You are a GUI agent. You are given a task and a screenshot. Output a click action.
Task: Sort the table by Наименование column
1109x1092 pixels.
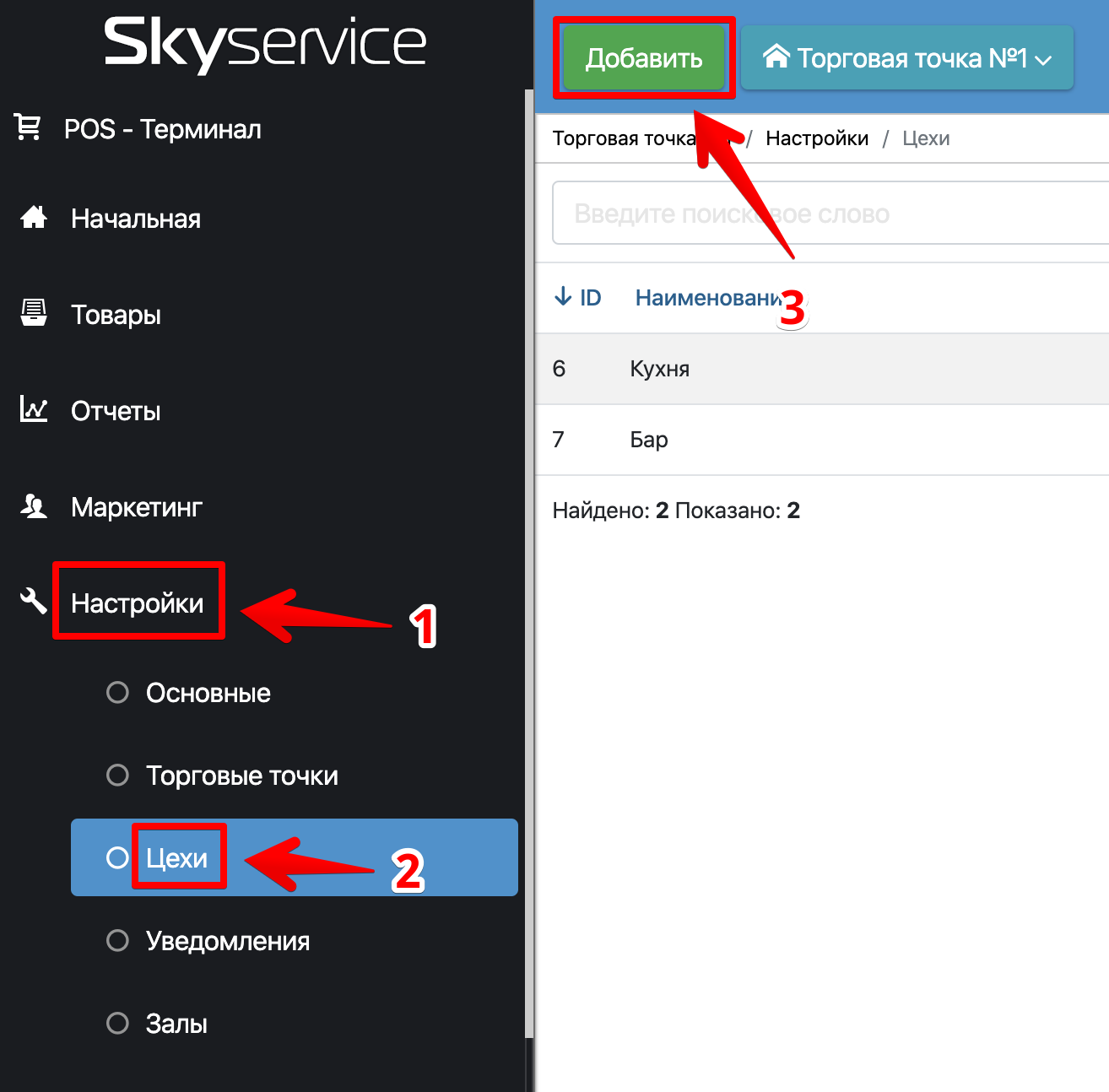(x=707, y=298)
